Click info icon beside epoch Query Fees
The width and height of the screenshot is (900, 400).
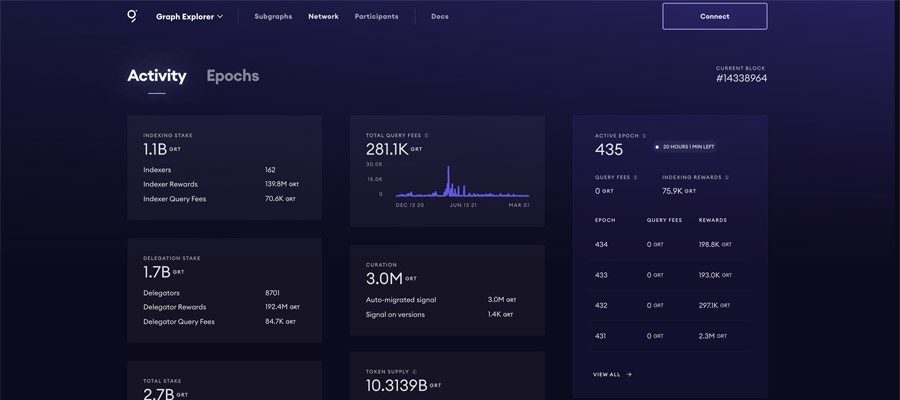(x=635, y=177)
